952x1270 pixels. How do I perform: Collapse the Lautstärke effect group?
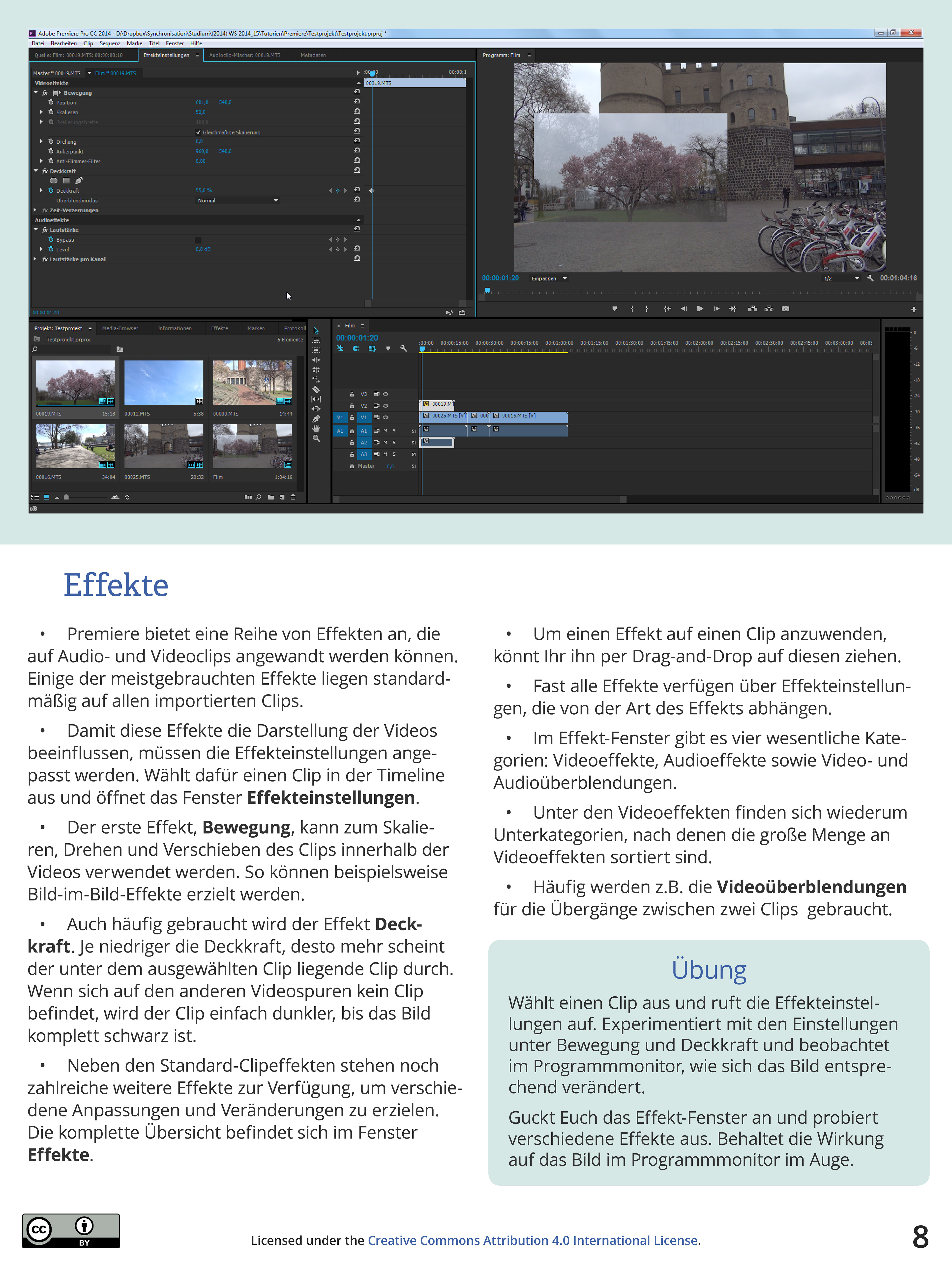[x=36, y=230]
